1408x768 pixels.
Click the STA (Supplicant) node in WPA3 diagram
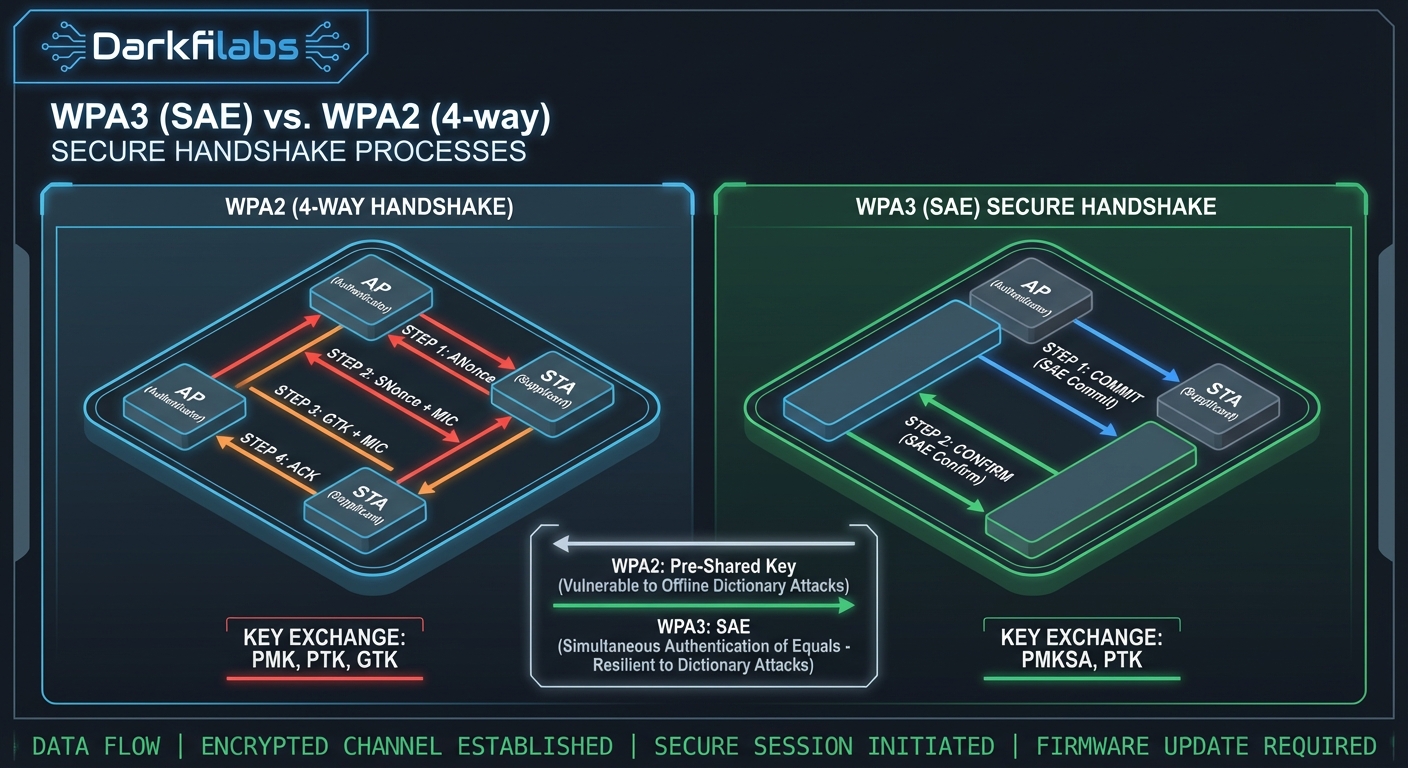(x=1218, y=400)
